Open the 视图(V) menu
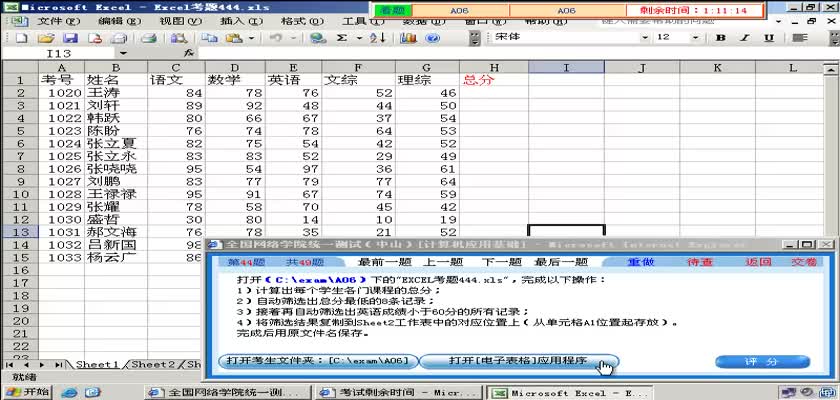The width and height of the screenshot is (840, 400). pyautogui.click(x=181, y=21)
